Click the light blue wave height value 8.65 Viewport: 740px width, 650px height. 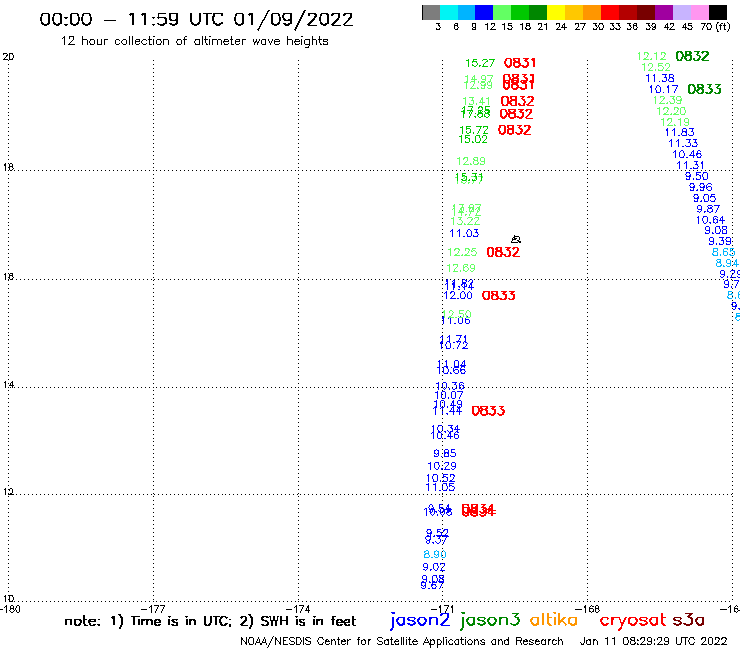723,253
